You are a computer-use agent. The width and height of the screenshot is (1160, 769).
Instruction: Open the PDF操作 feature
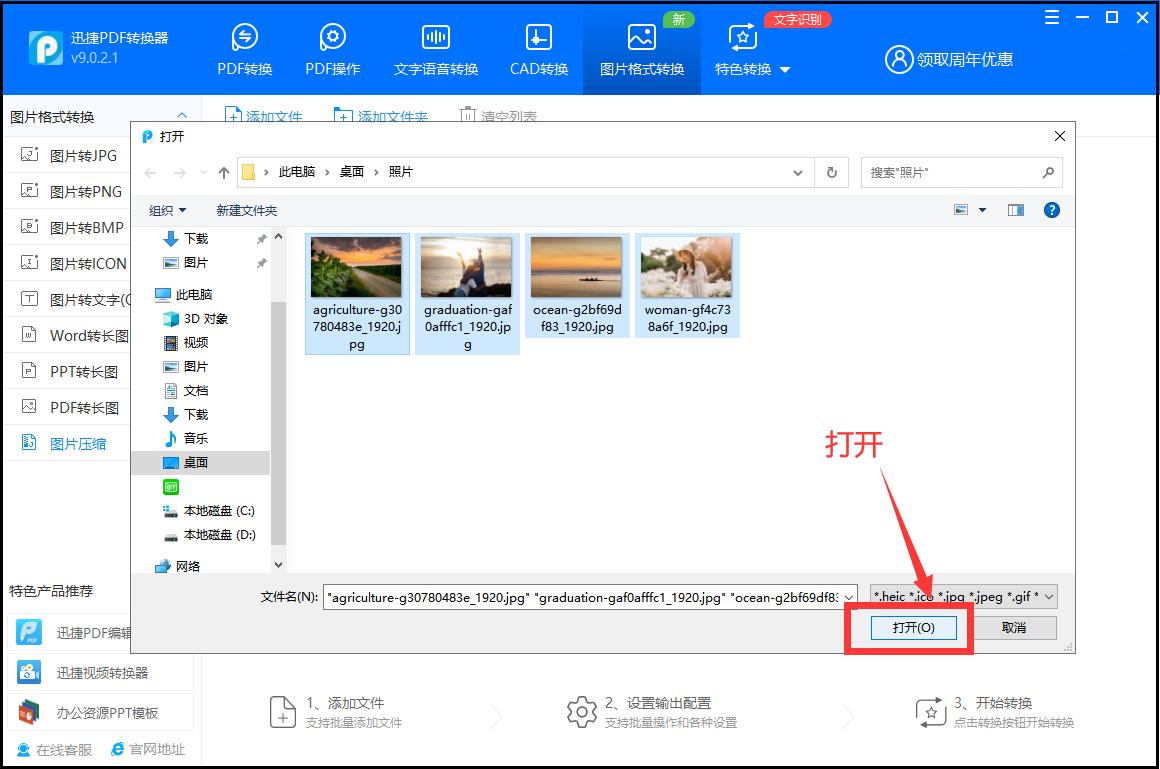(x=331, y=47)
